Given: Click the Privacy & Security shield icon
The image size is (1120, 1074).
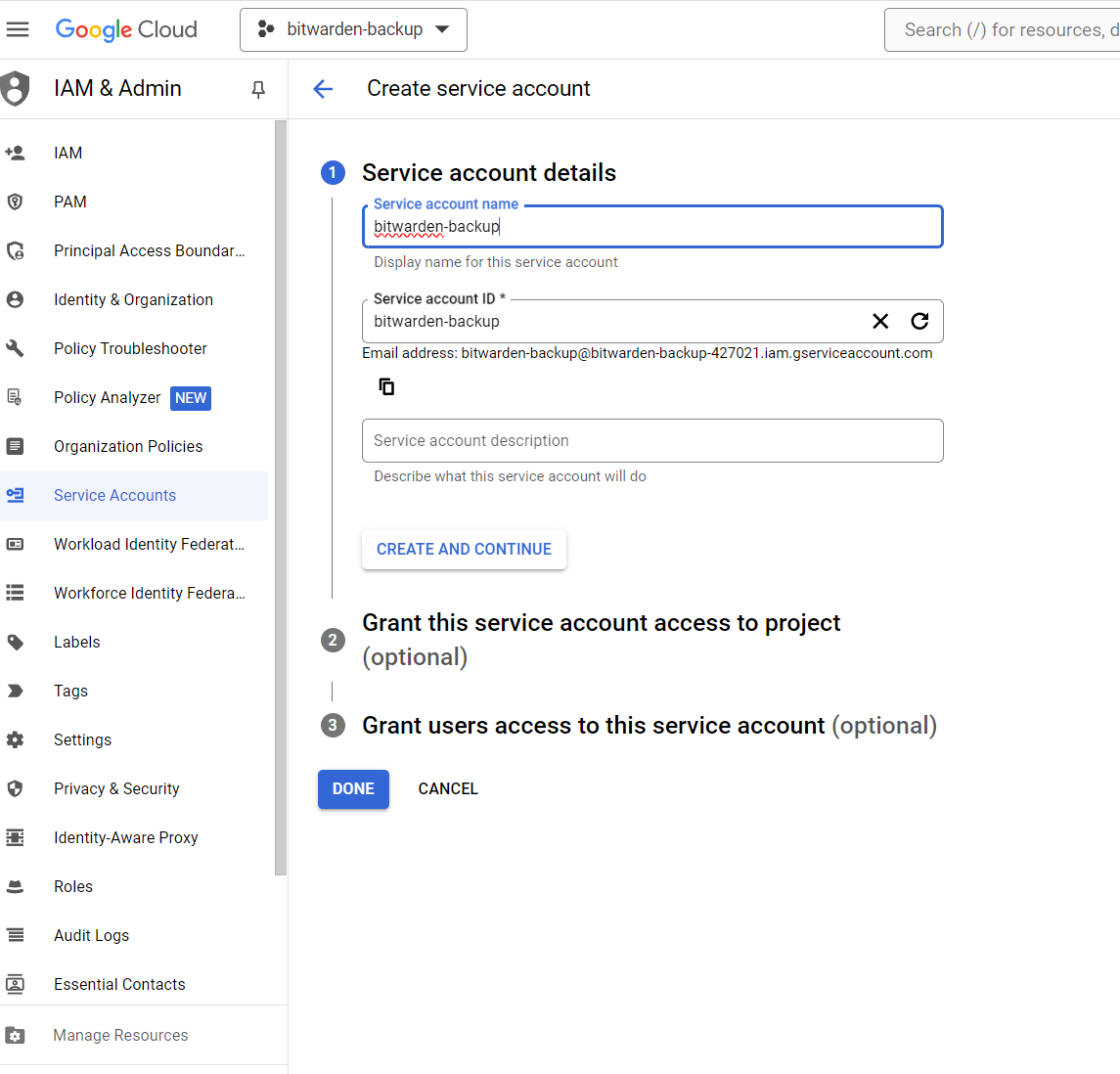Looking at the screenshot, I should 15,788.
